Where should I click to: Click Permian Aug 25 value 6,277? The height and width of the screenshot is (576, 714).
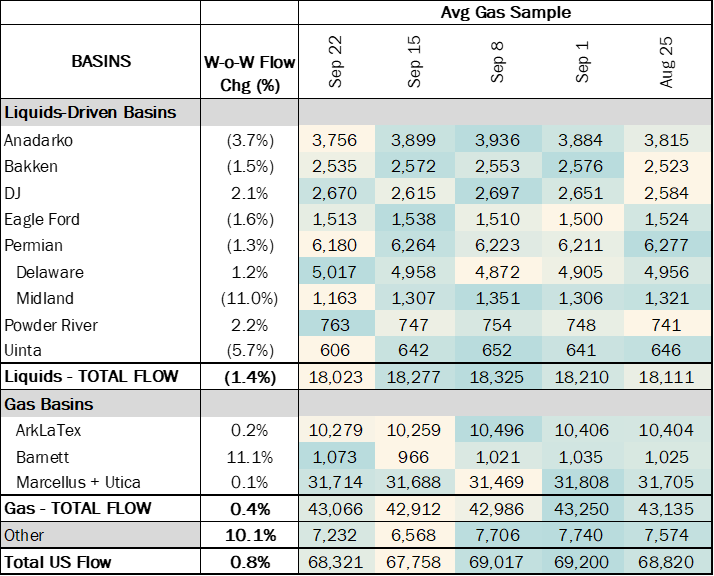coord(666,245)
